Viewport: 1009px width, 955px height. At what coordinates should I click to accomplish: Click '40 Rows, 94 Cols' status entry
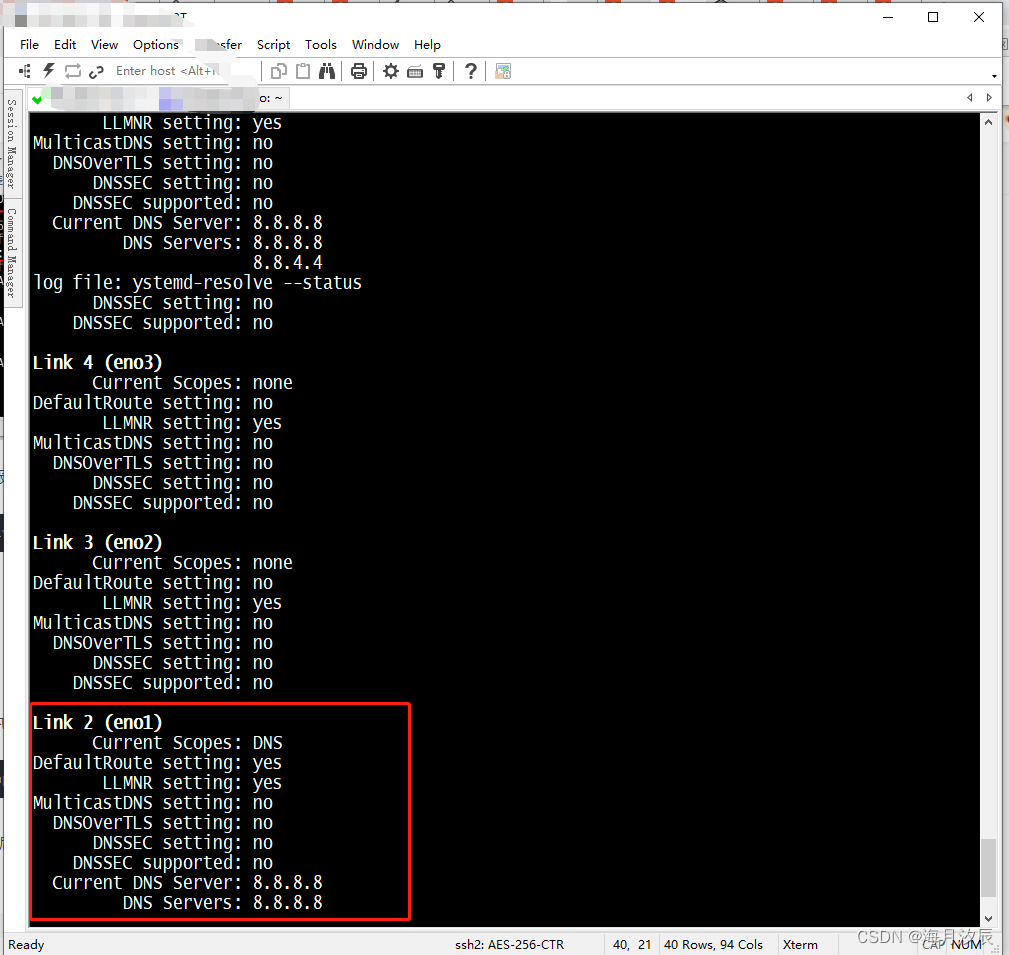point(713,944)
